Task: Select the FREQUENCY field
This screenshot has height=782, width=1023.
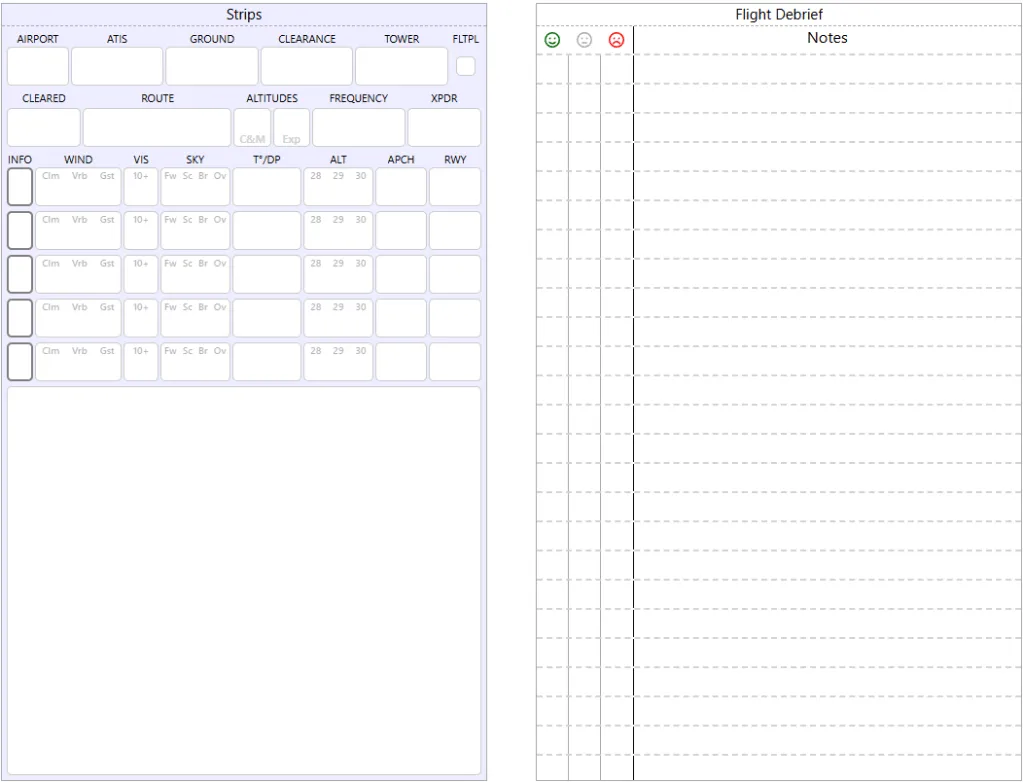Action: tap(358, 128)
